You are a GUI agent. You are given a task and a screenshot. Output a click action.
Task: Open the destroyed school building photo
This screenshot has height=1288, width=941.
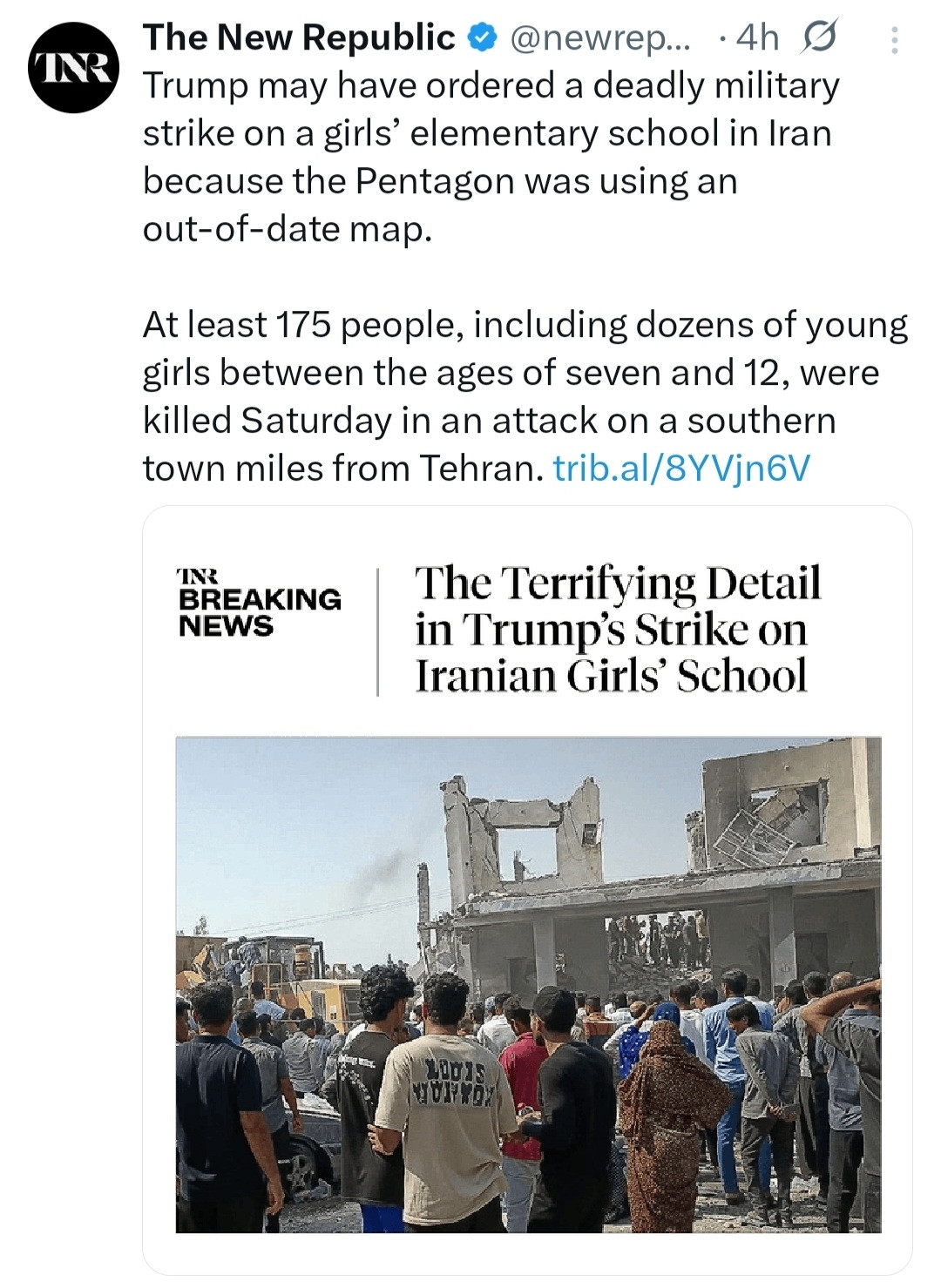(528, 984)
